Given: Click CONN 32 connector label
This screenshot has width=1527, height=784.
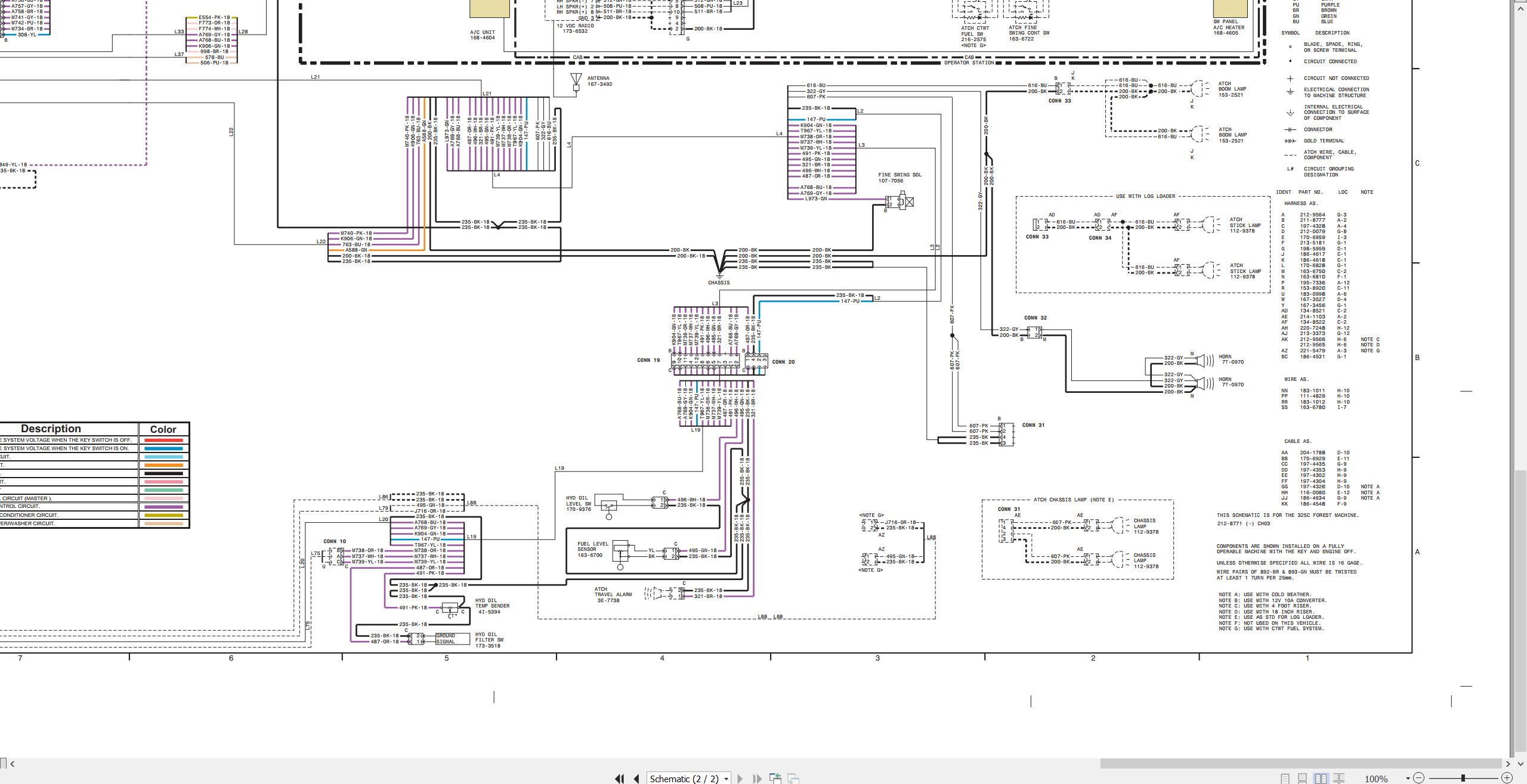Looking at the screenshot, I should (x=1035, y=318).
